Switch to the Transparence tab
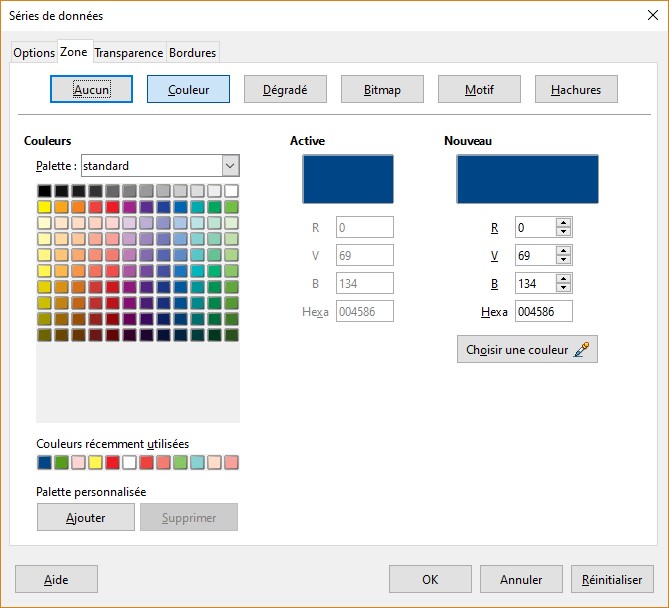Viewport: 669px width, 608px height. (128, 53)
